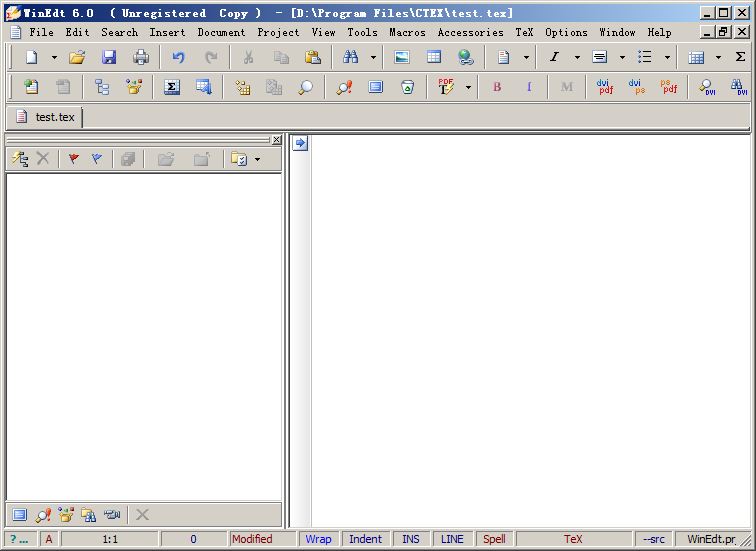Click the magnifier with red exclamation icon

344,87
